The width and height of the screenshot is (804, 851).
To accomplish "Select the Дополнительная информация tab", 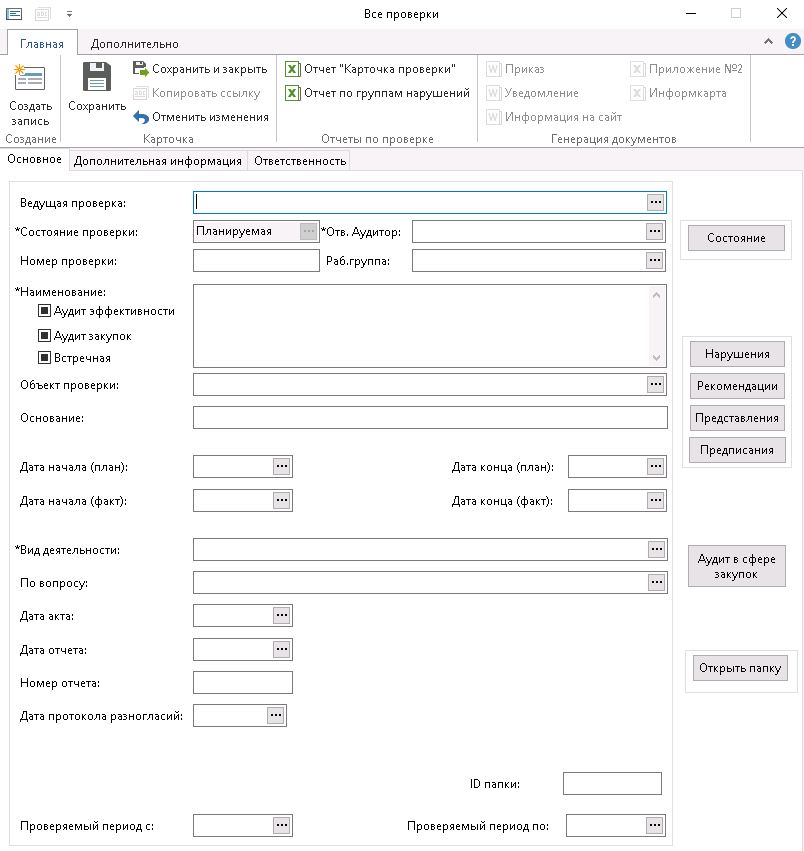I will click(x=157, y=161).
